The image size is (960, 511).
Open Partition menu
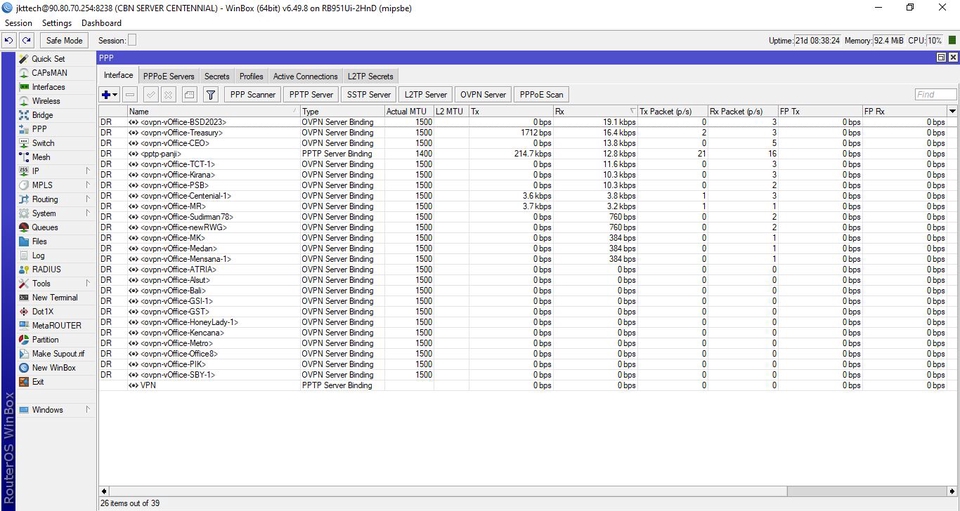pos(45,340)
